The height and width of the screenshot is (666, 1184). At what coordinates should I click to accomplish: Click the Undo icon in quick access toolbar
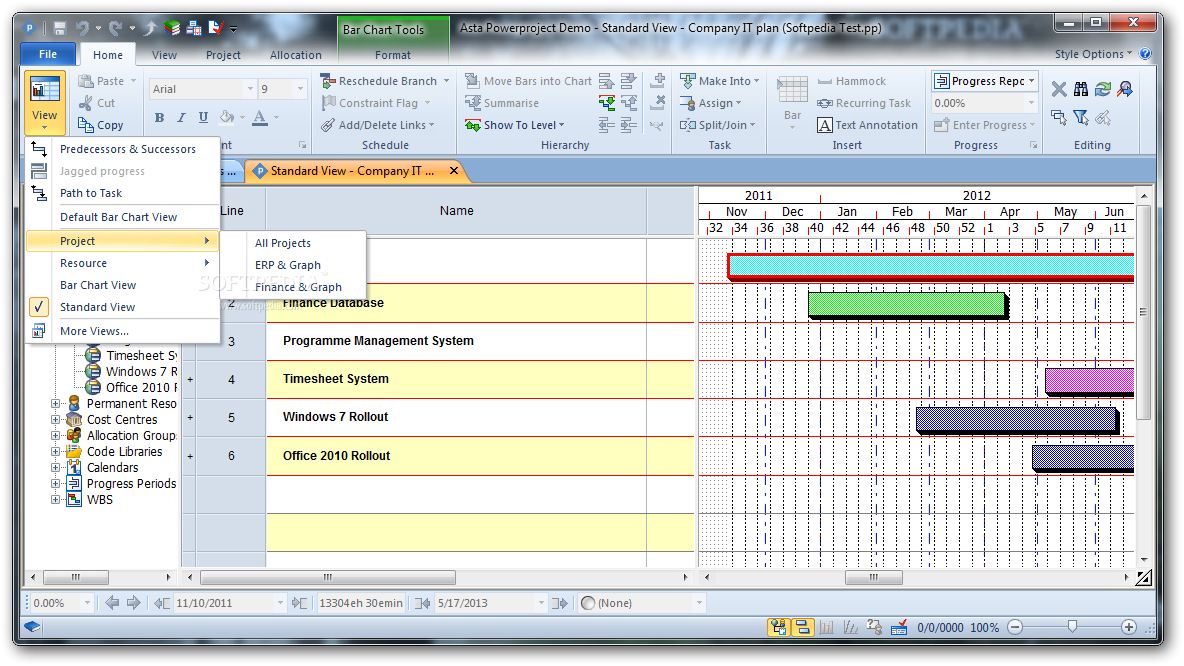click(82, 29)
